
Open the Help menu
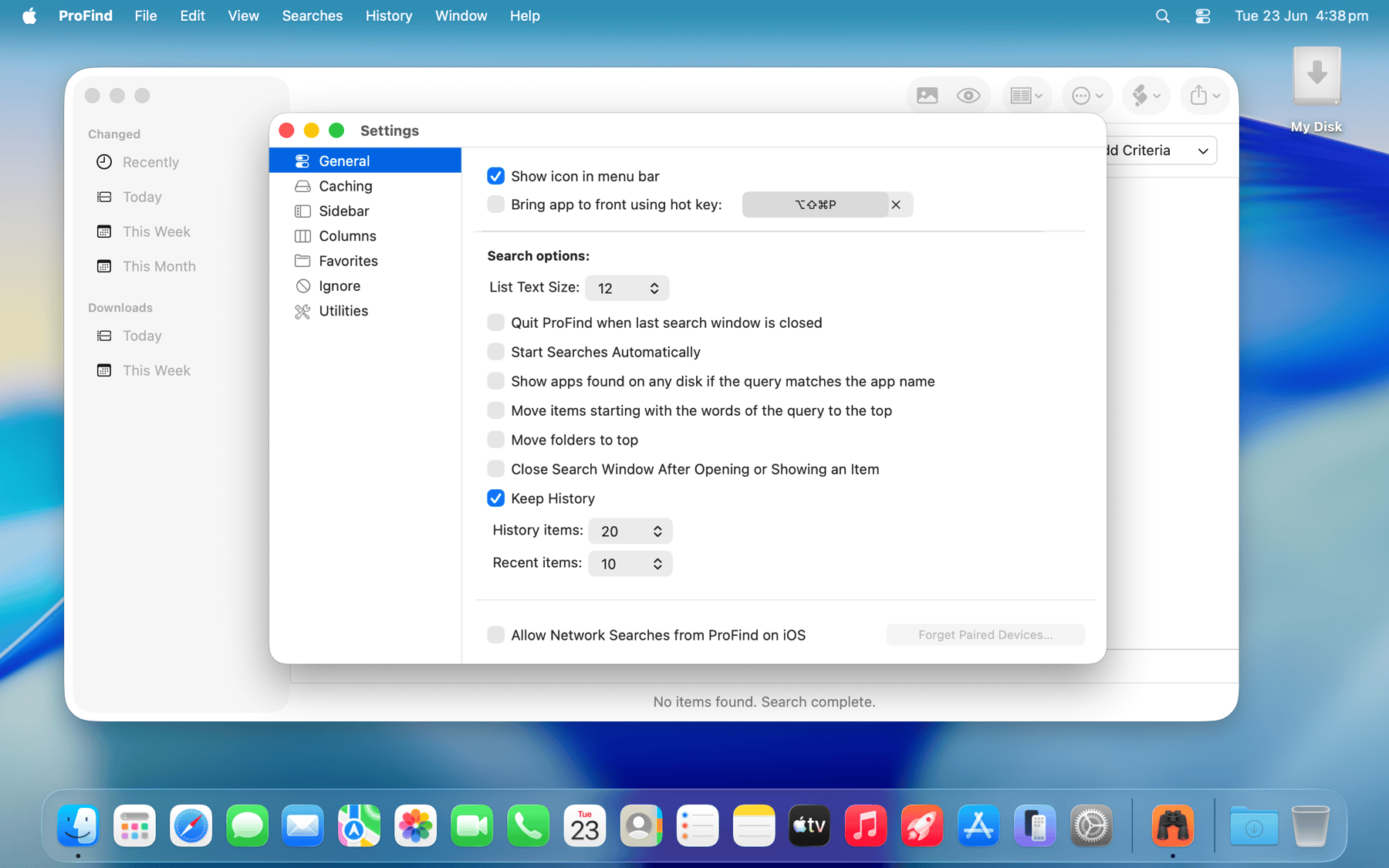pos(525,15)
